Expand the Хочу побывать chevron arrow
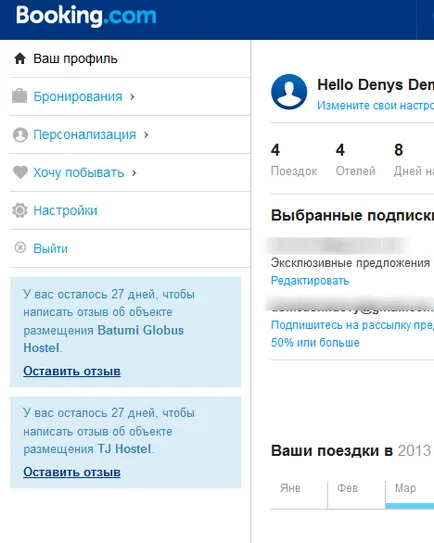This screenshot has height=543, width=434. pos(134,172)
